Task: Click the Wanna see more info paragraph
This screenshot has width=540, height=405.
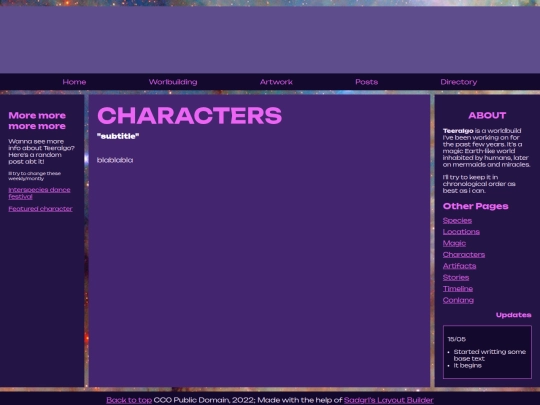Action: tap(41, 152)
